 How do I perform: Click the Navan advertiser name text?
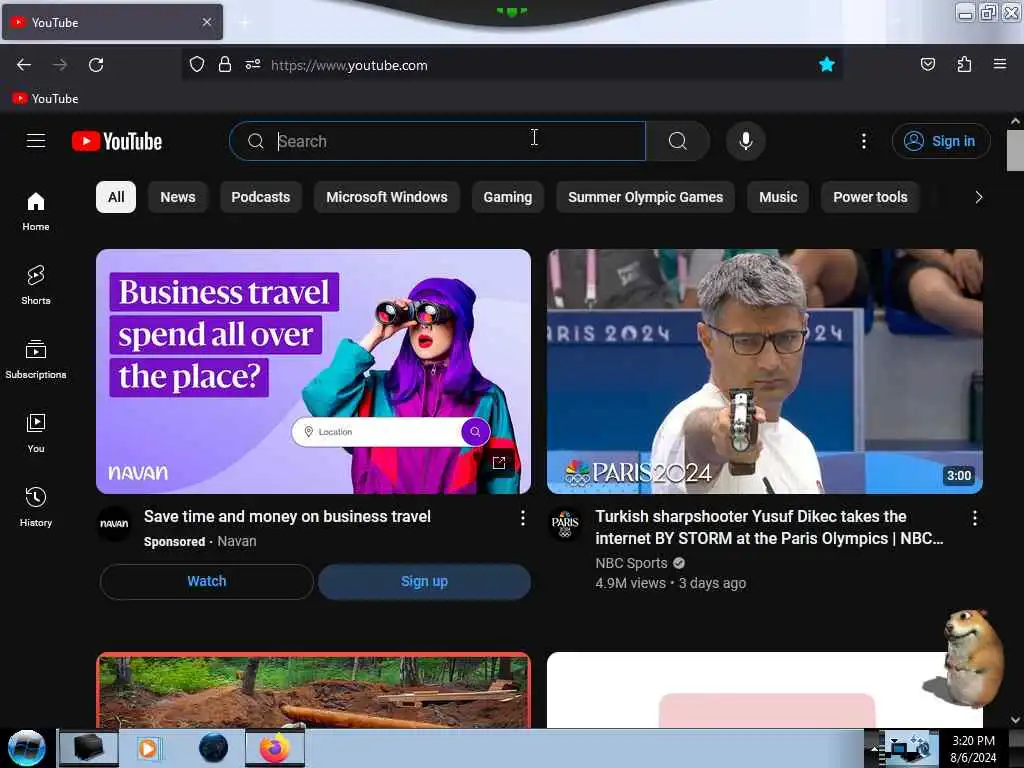tap(236, 541)
